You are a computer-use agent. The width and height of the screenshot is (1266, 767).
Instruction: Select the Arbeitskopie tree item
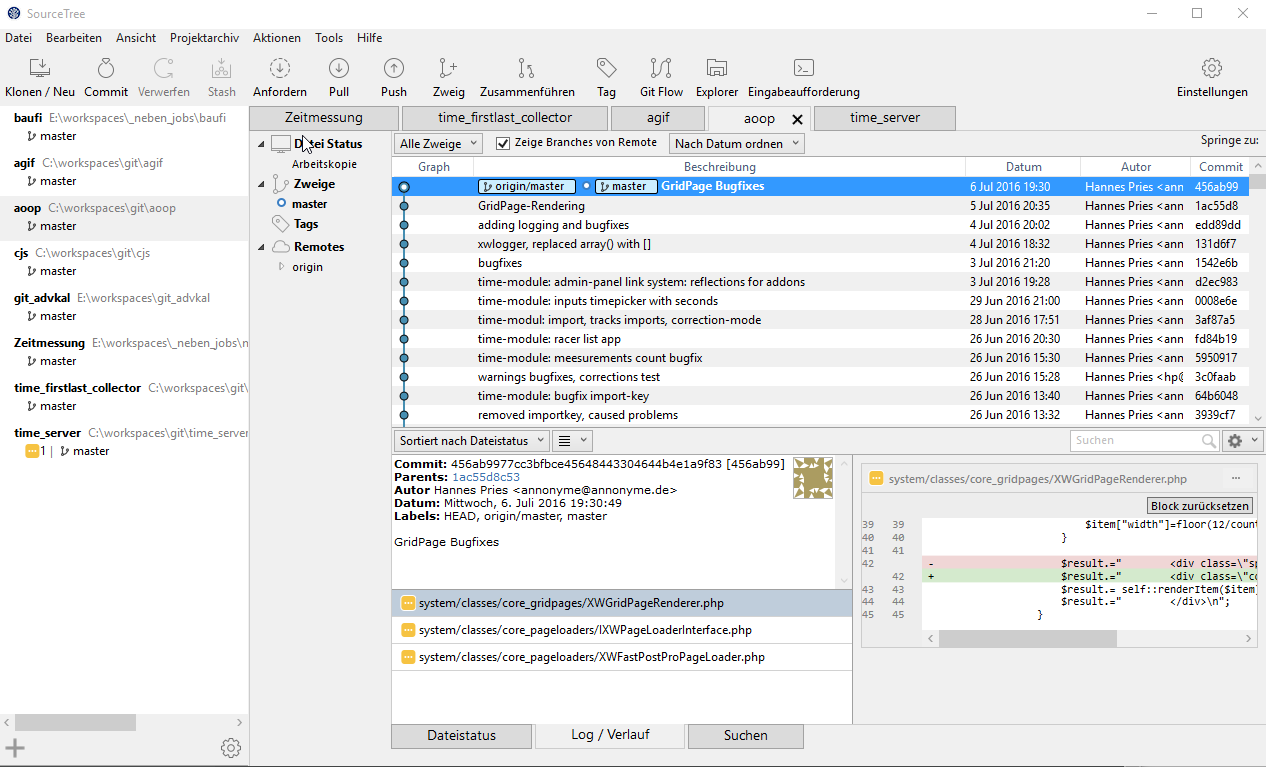click(324, 164)
